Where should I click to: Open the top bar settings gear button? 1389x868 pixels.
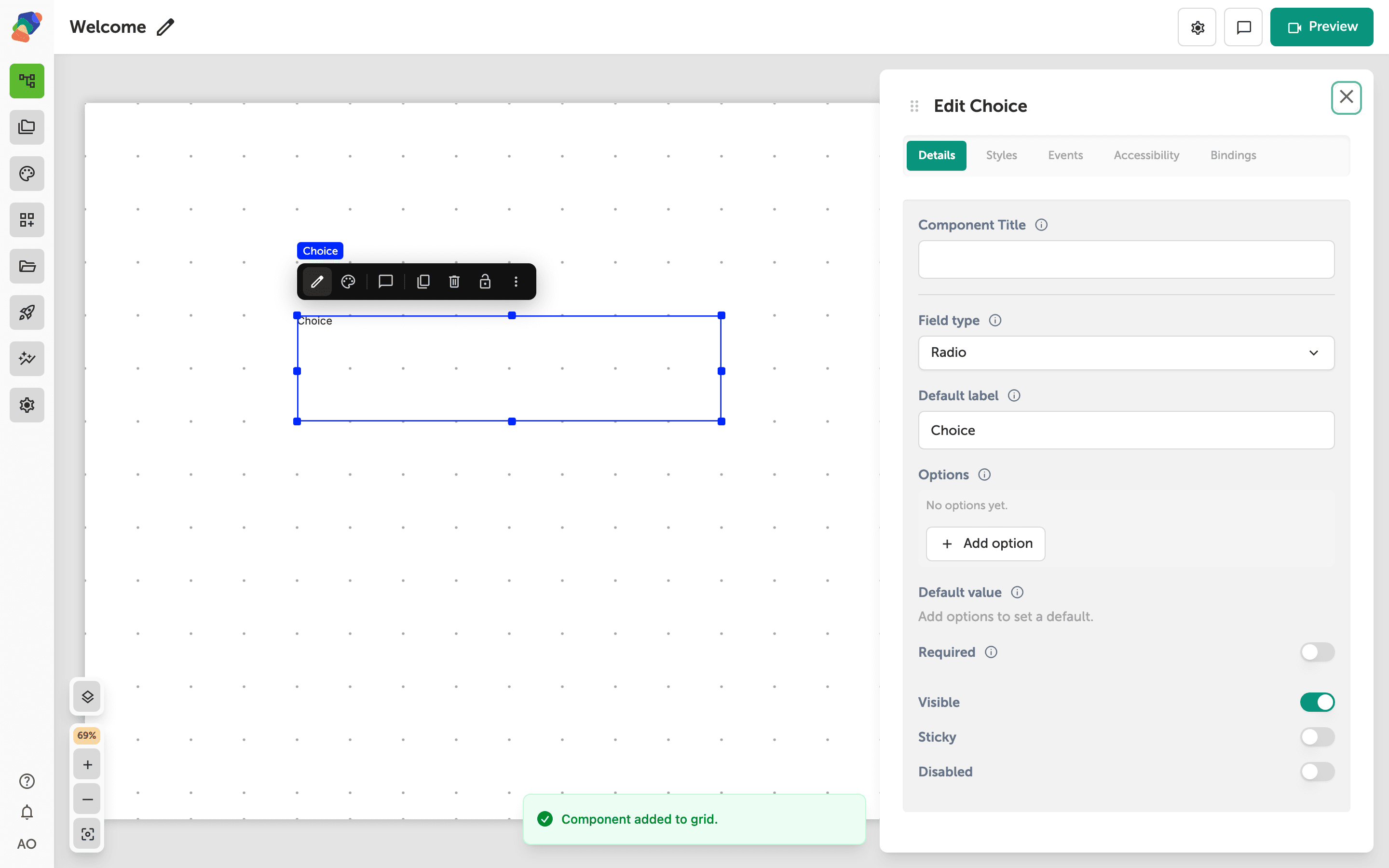click(x=1197, y=27)
